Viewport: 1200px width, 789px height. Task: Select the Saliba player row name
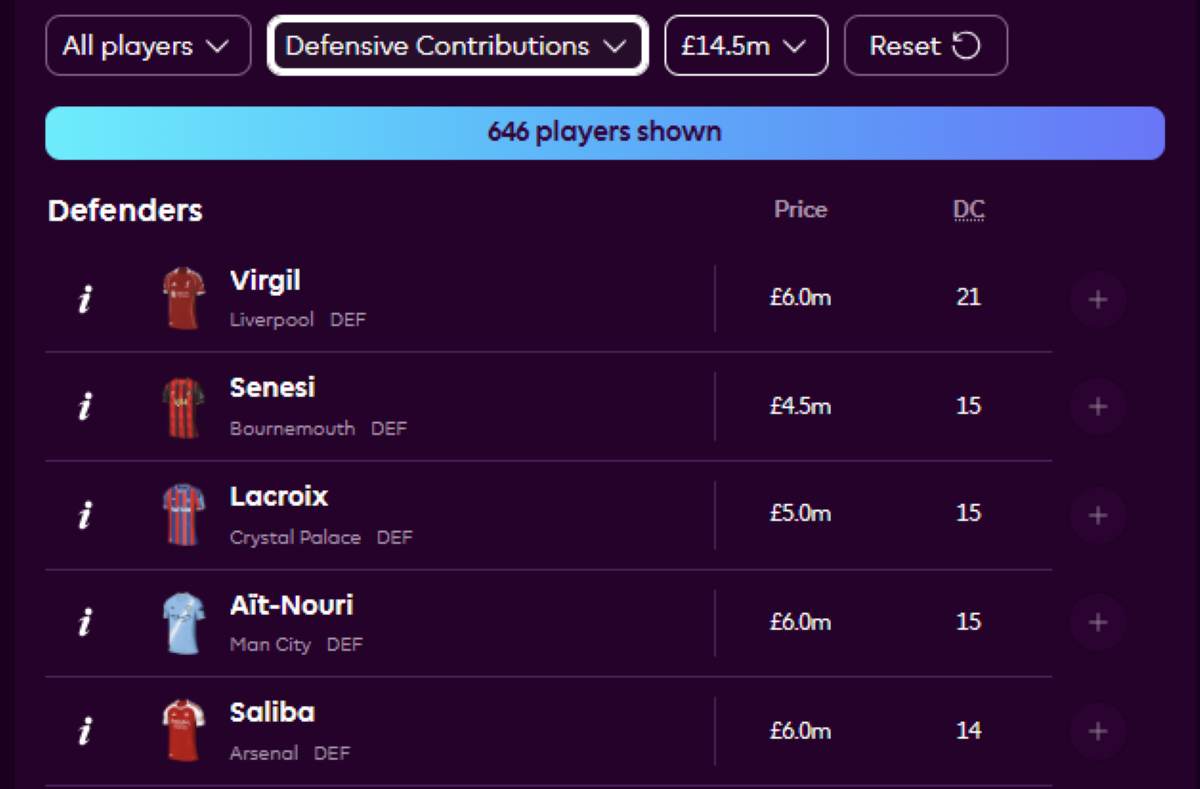272,712
